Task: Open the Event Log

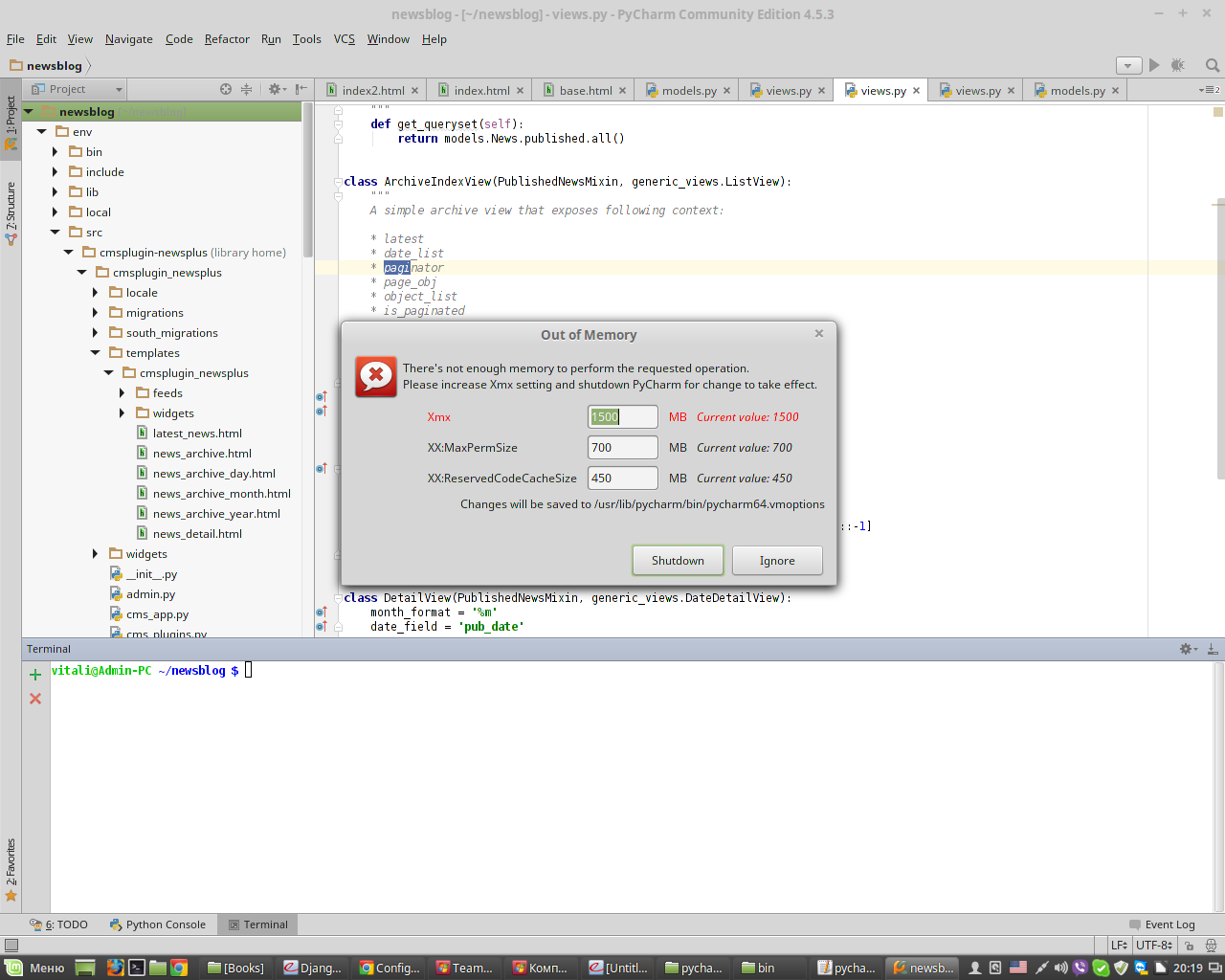Action: pos(1162,924)
